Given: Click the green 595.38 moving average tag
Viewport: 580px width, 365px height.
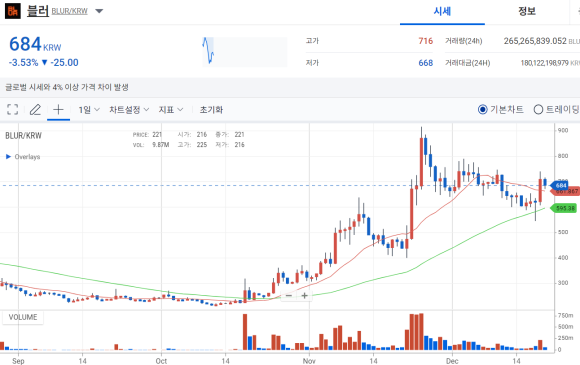Looking at the screenshot, I should [564, 208].
